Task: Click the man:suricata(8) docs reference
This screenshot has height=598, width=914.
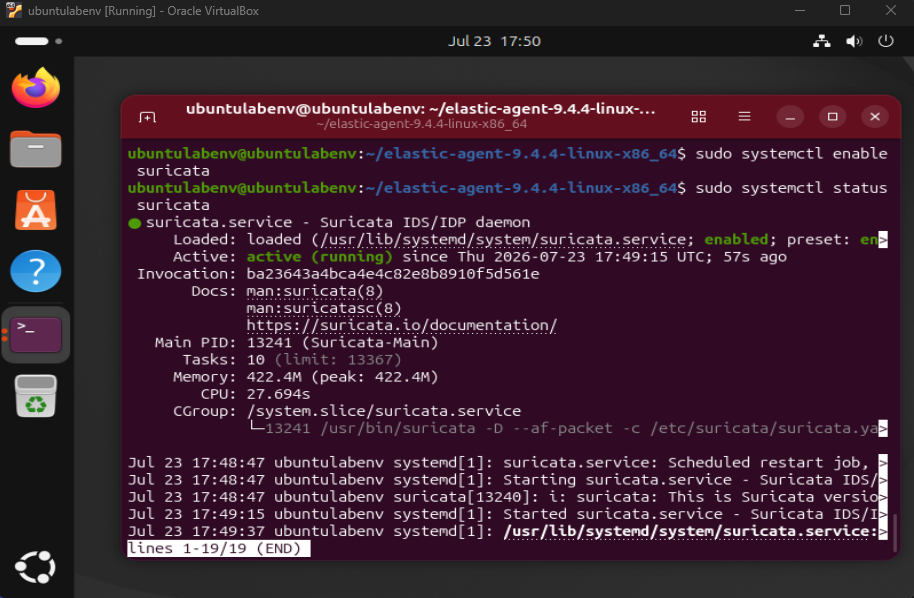Action: coord(315,291)
